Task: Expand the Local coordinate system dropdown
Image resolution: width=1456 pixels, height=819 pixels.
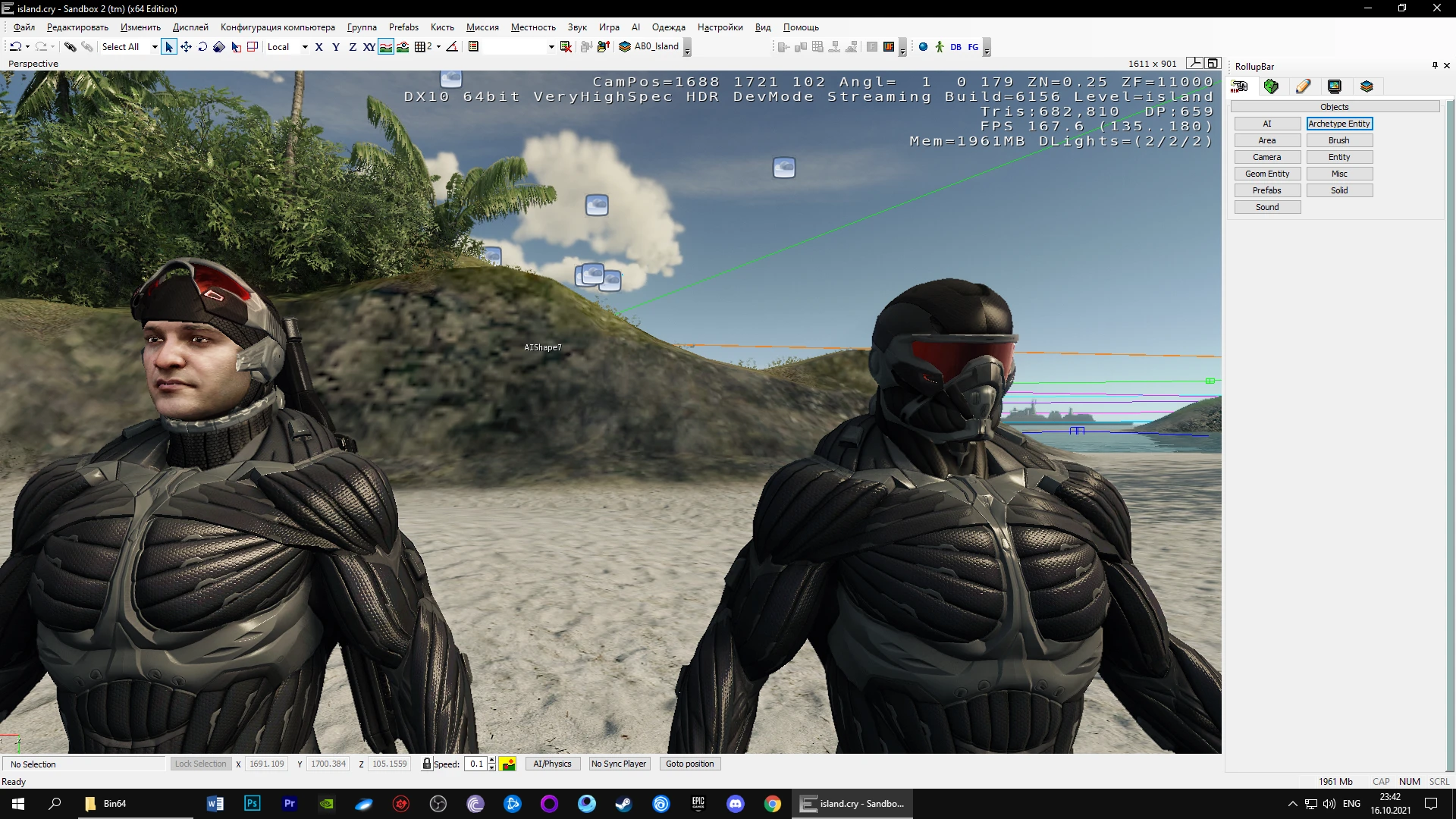Action: point(305,46)
